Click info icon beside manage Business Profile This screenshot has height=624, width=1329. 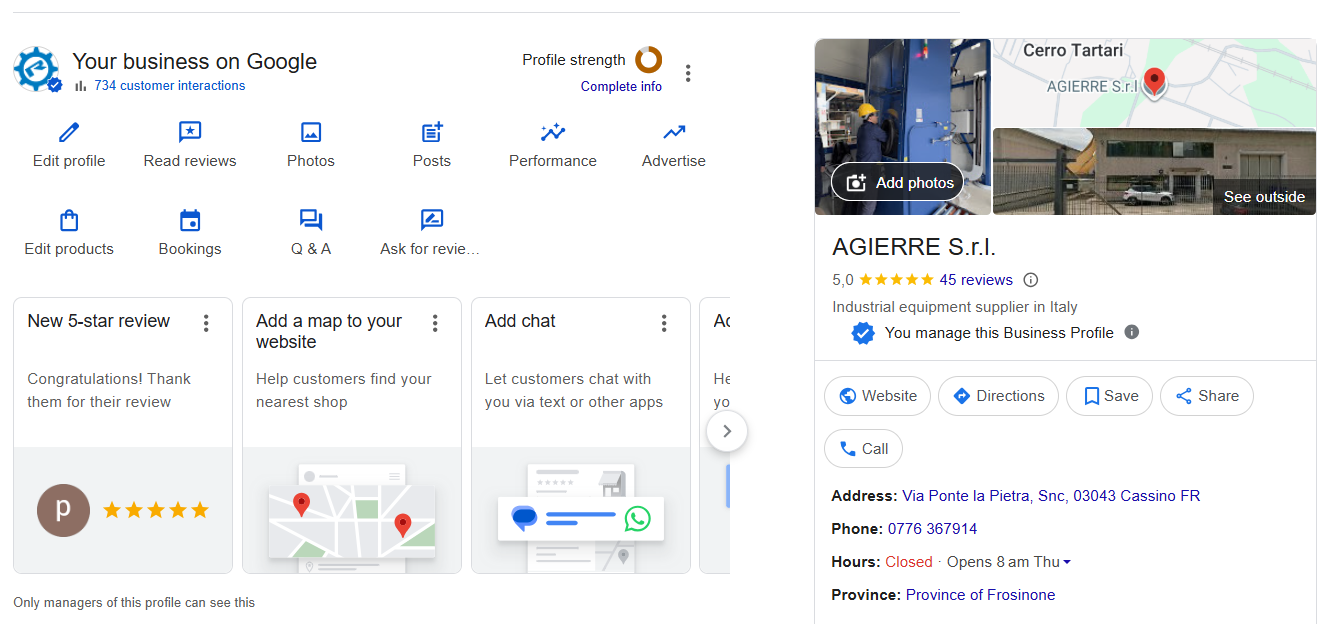[x=1131, y=332]
